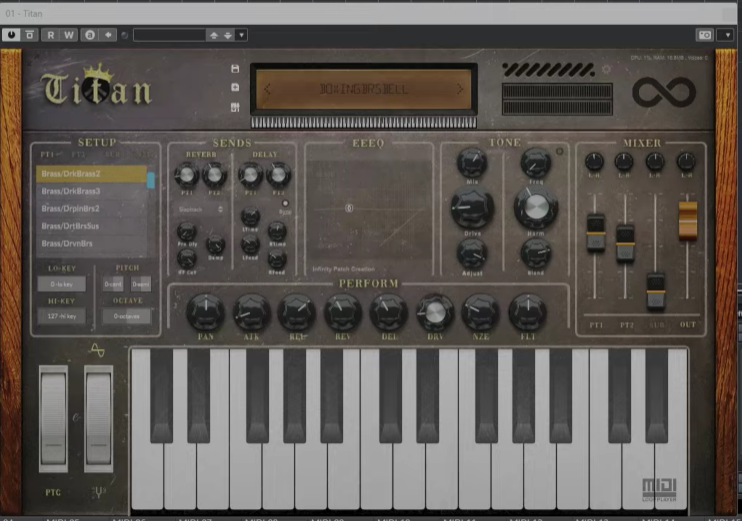Viewport: 742px width, 521px height.
Task: Click the cyan scrollbar thumb of sample list
Action: tap(151, 180)
